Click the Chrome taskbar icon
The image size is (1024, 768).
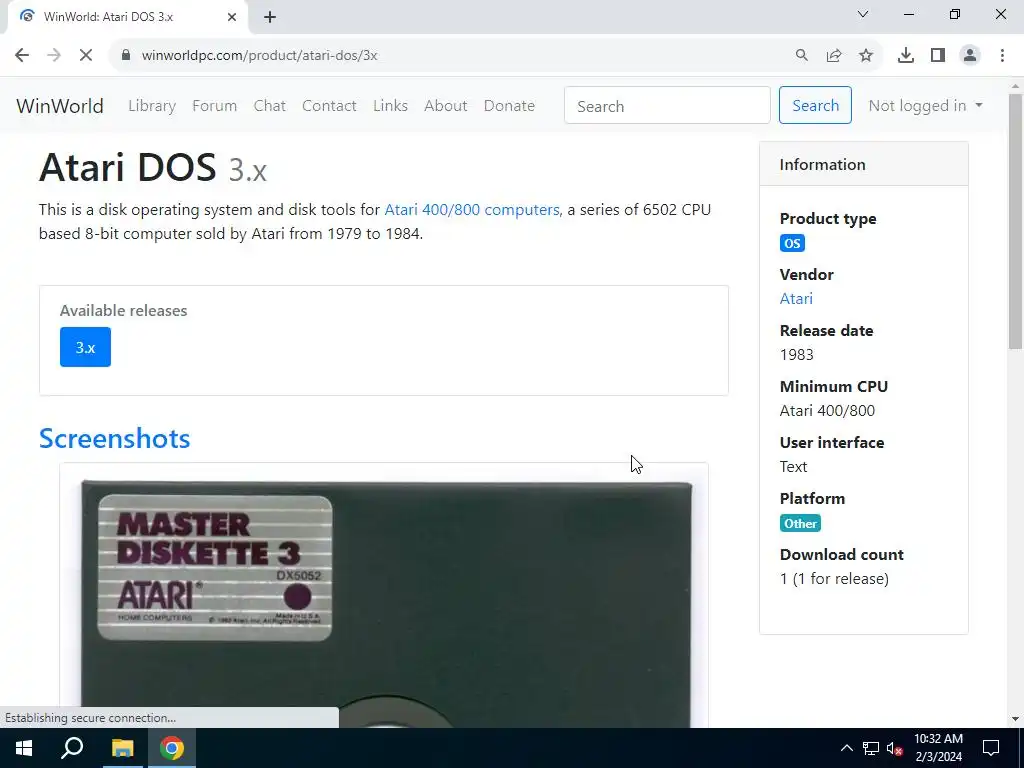171,748
